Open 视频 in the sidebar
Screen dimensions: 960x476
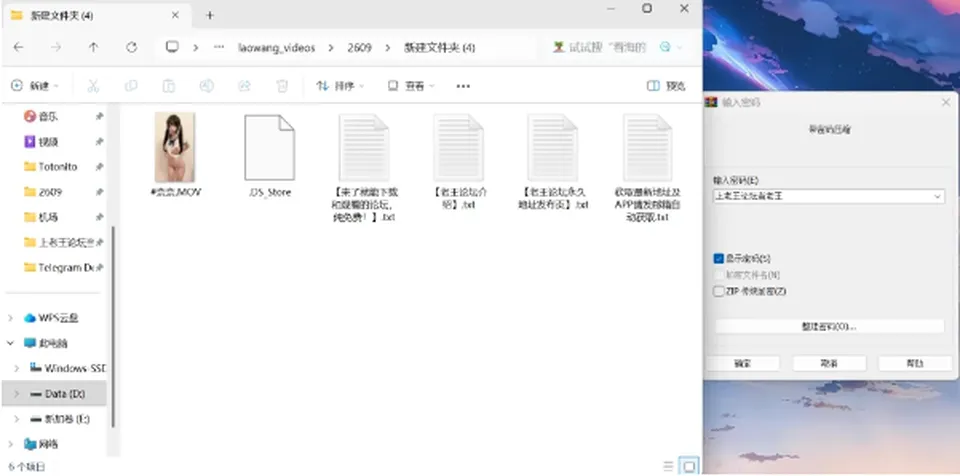tap(48, 142)
